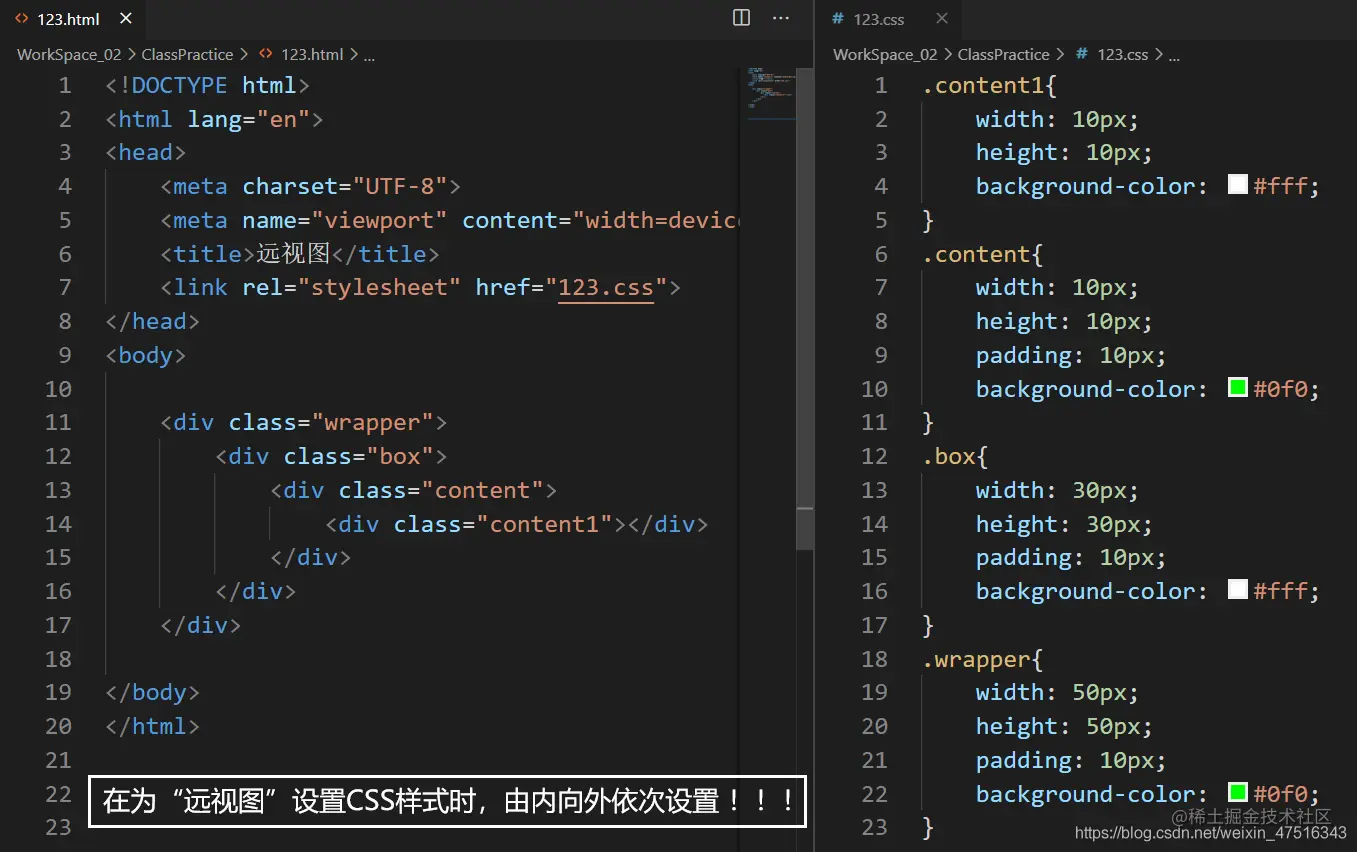This screenshot has height=852, width=1357.
Task: Open white color swatch in .box rule
Action: [x=1238, y=590]
